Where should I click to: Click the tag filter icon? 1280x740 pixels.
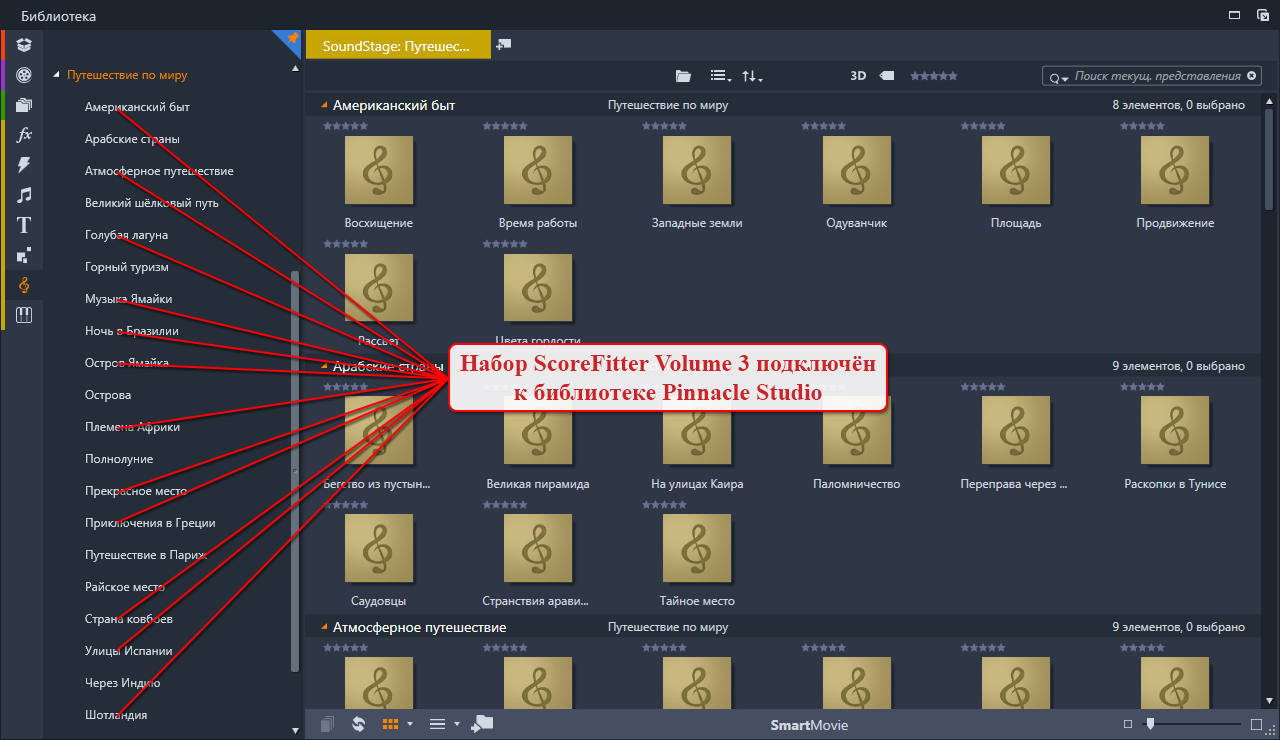[x=887, y=76]
